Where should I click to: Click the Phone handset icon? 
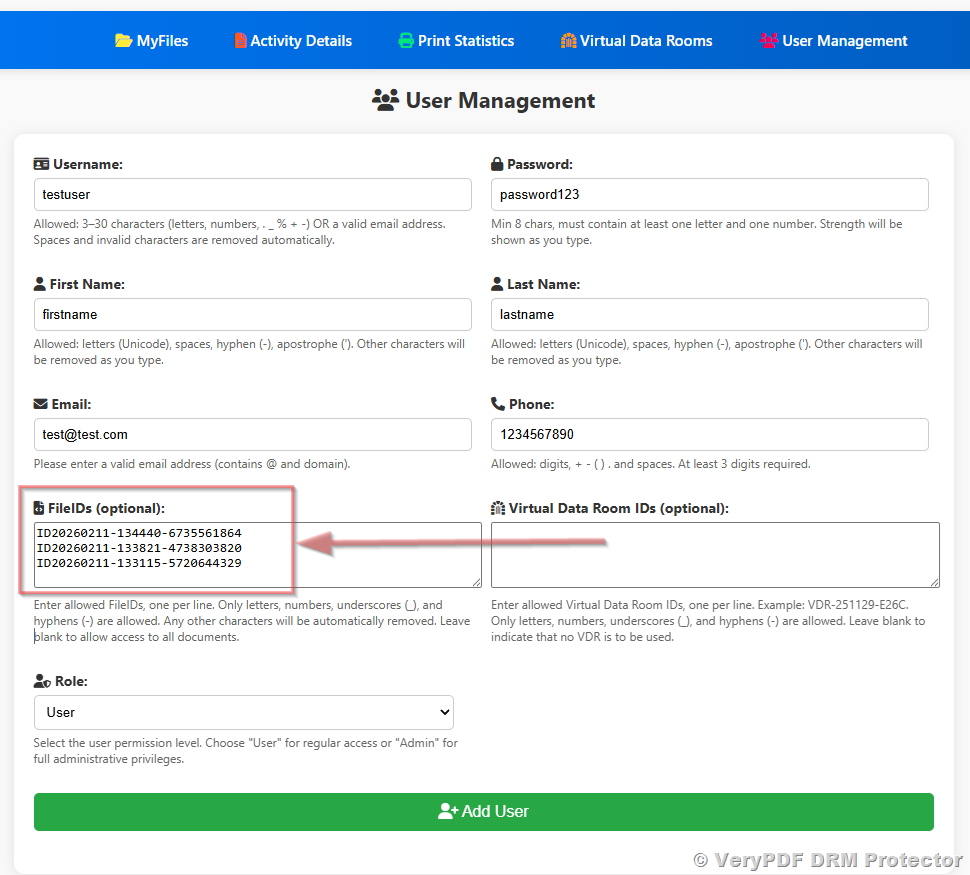click(498, 404)
